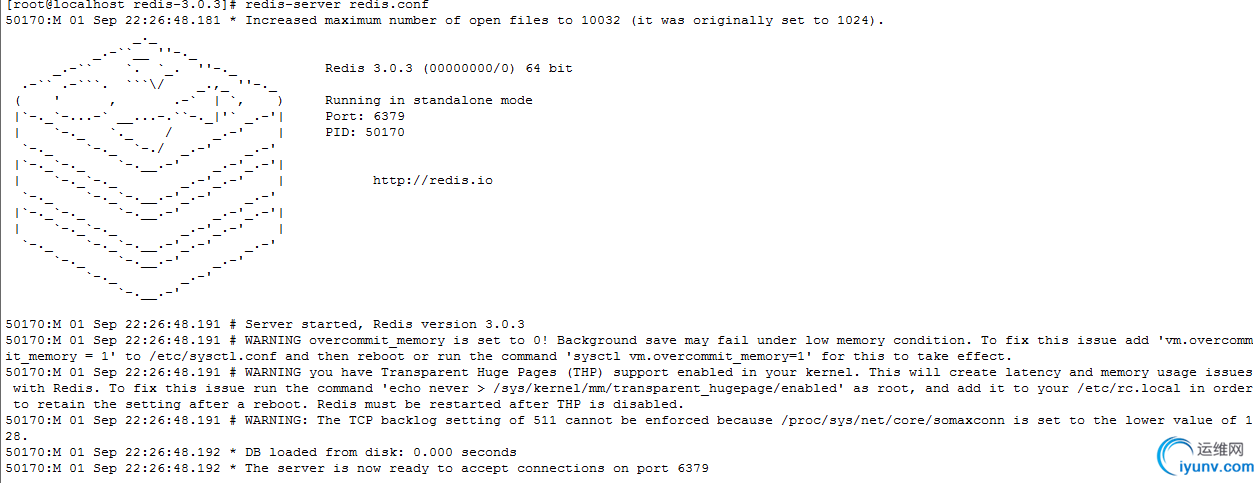The image size is (1260, 483).
Task: Click the Redis 3.0.3 64 bit version text
Action: [x=449, y=68]
